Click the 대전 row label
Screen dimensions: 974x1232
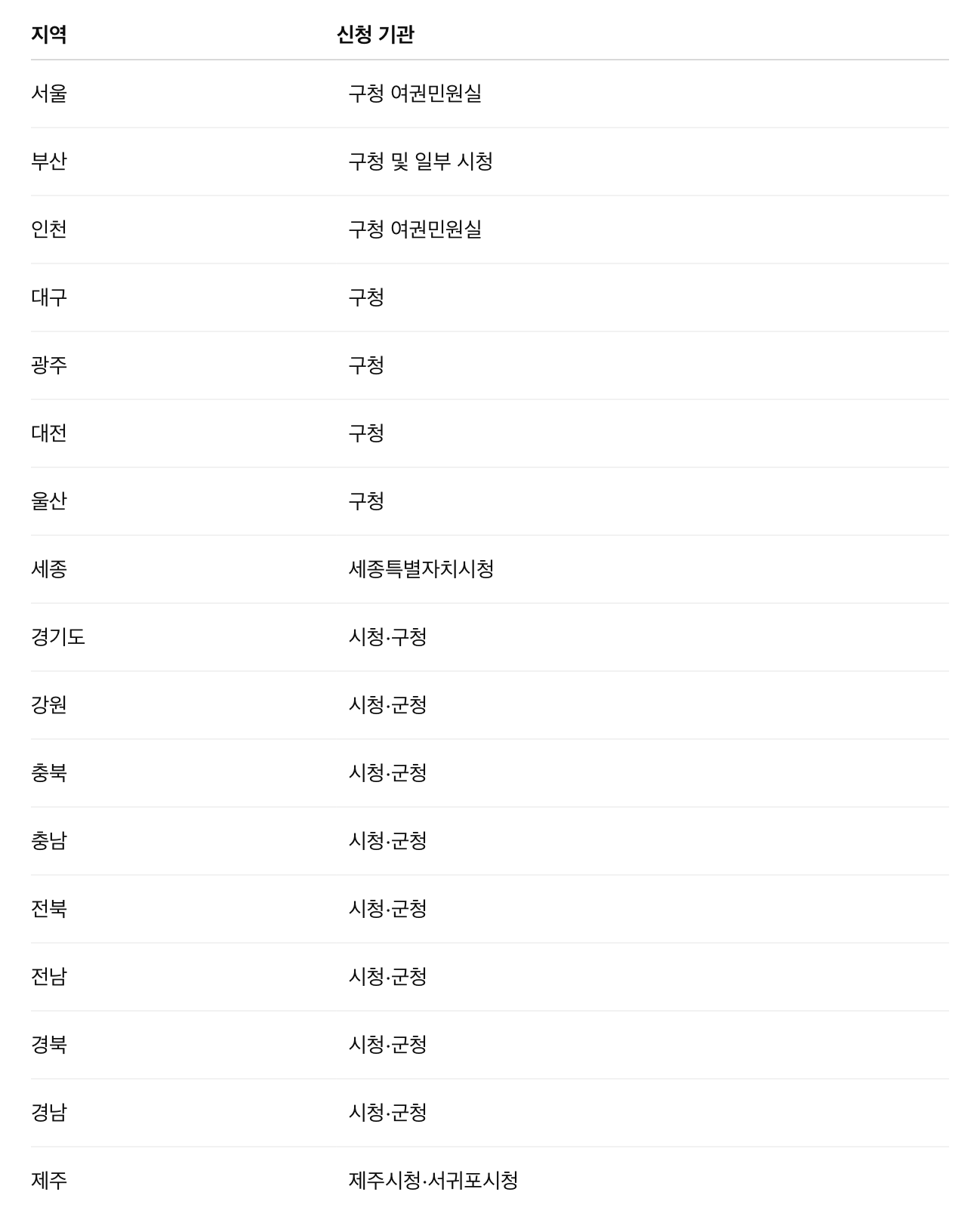(49, 433)
